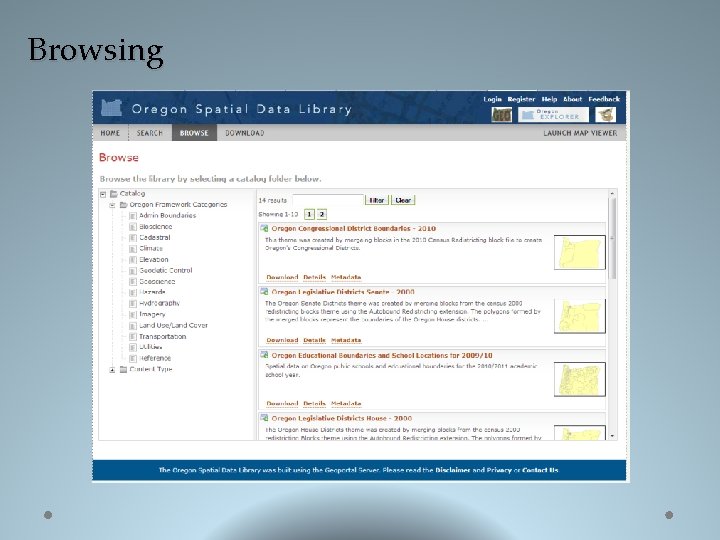Click the Bioscience category icon

(x=133, y=227)
